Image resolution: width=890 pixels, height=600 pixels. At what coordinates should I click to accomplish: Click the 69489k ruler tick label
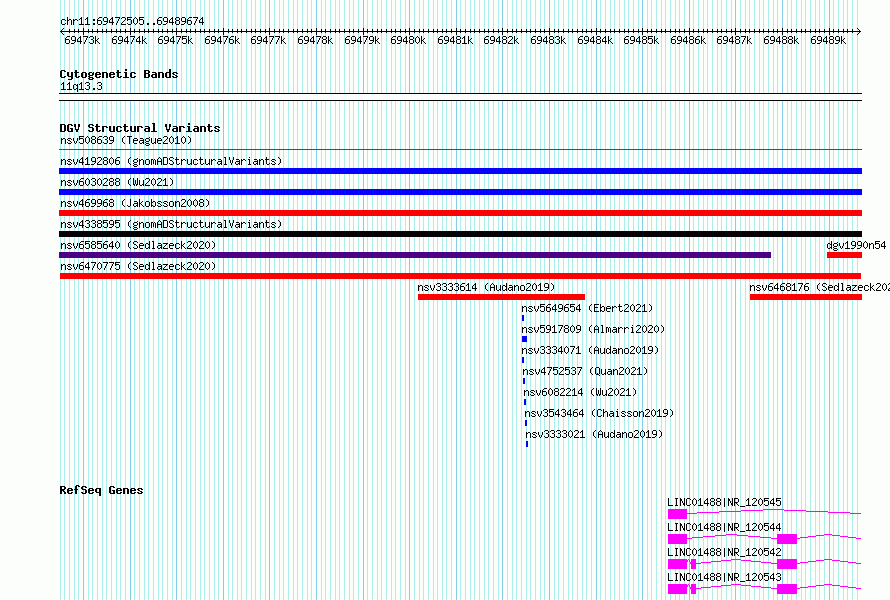coord(828,41)
